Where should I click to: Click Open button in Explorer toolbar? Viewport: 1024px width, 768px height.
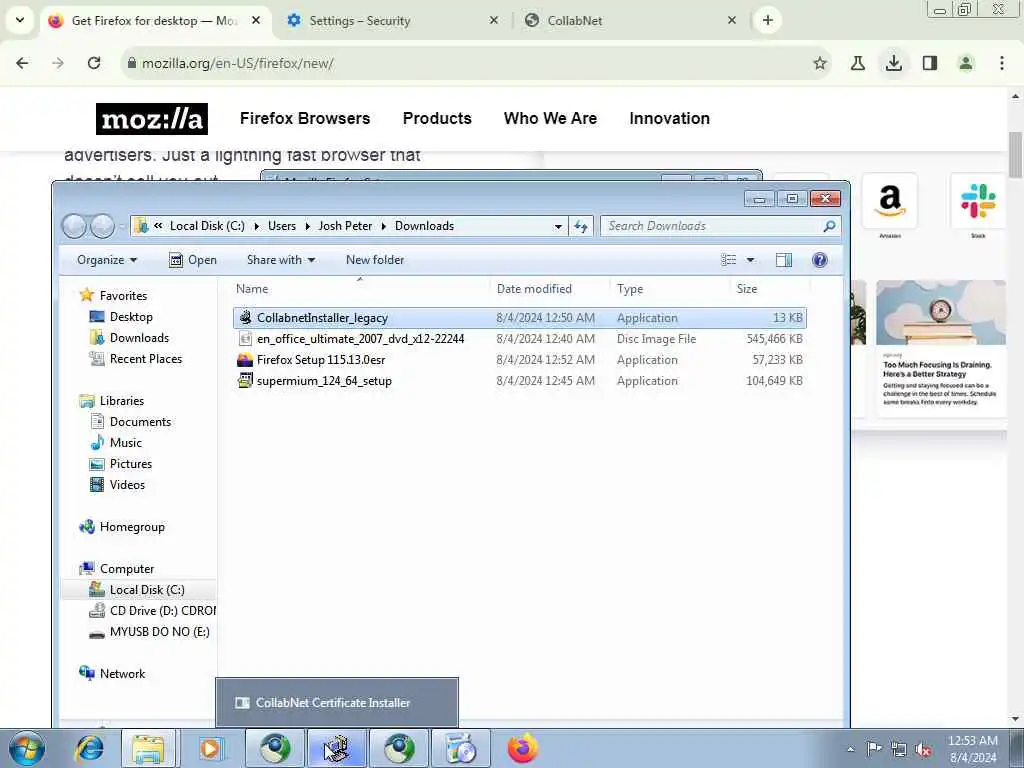pyautogui.click(x=193, y=260)
